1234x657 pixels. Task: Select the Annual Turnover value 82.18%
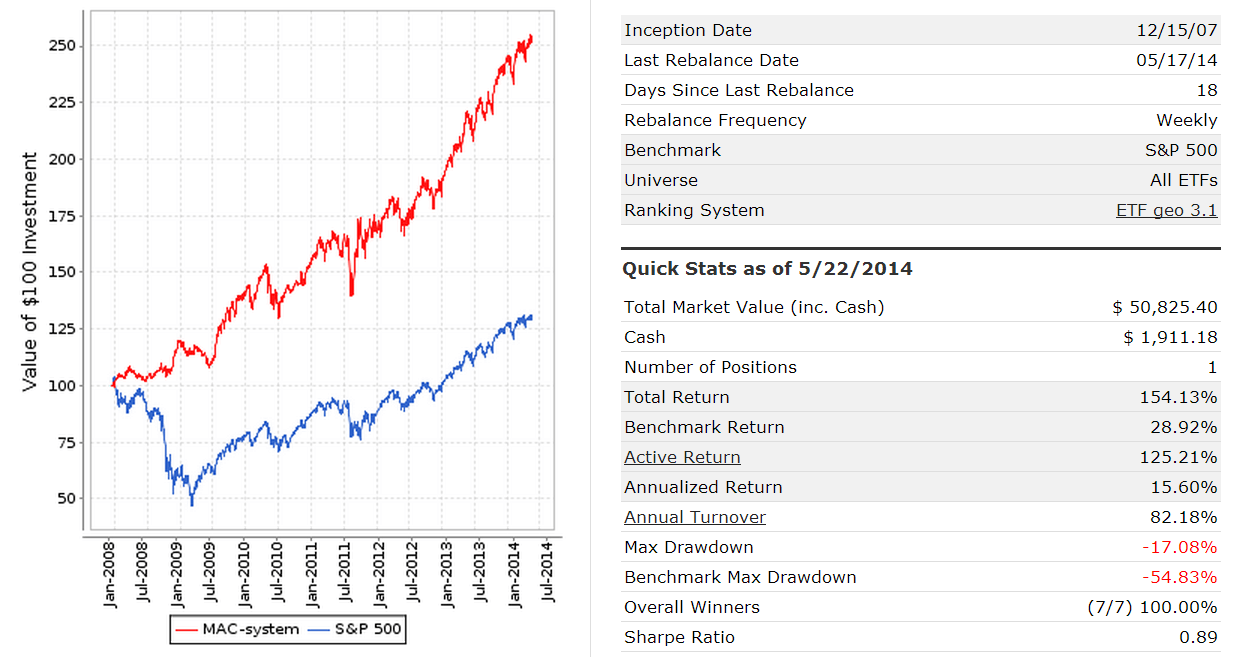(1184, 517)
